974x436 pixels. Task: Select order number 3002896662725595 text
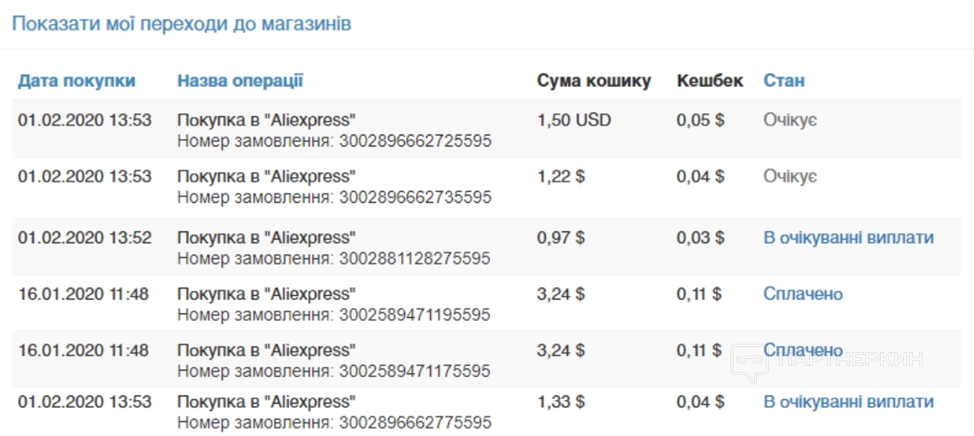(x=414, y=141)
